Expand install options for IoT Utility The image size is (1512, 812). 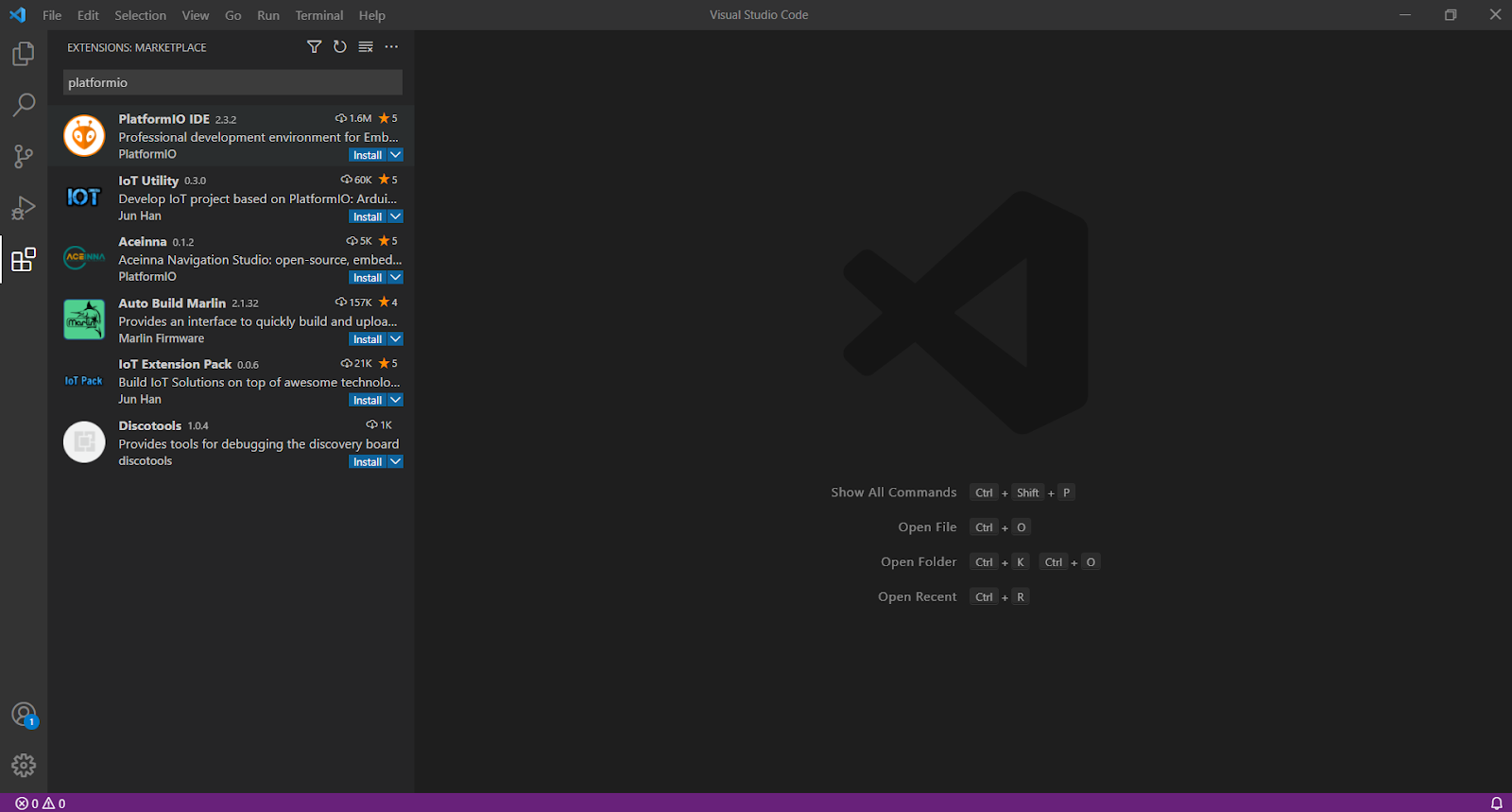(396, 216)
